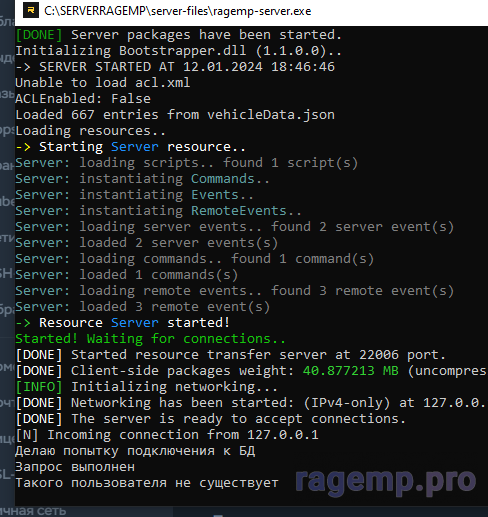
Task: Click the "Initializing Bootstrapper.dll (1.1.0.0).." line
Action: (179, 51)
